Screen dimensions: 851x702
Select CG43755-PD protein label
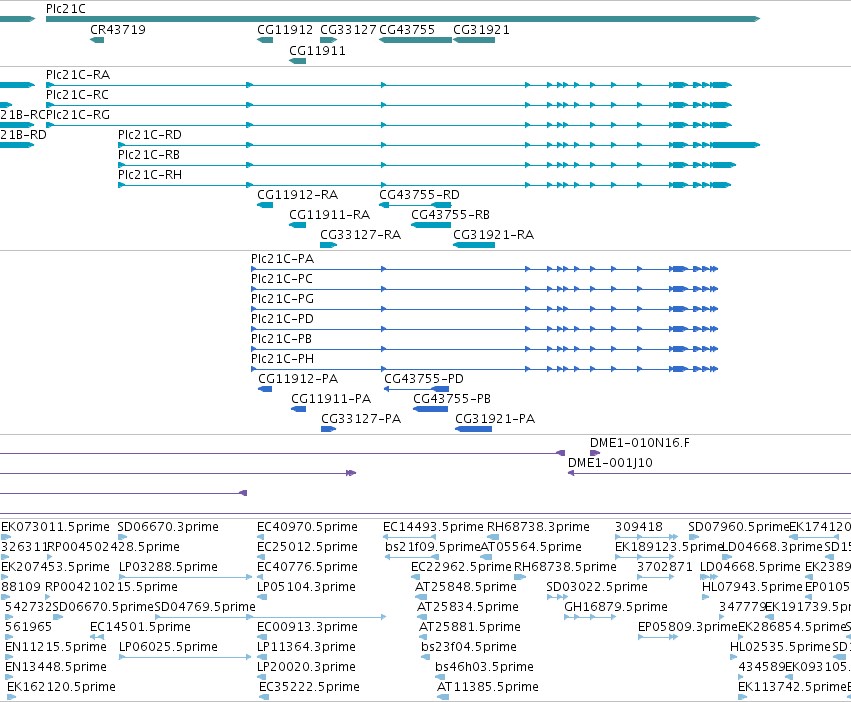pyautogui.click(x=424, y=378)
